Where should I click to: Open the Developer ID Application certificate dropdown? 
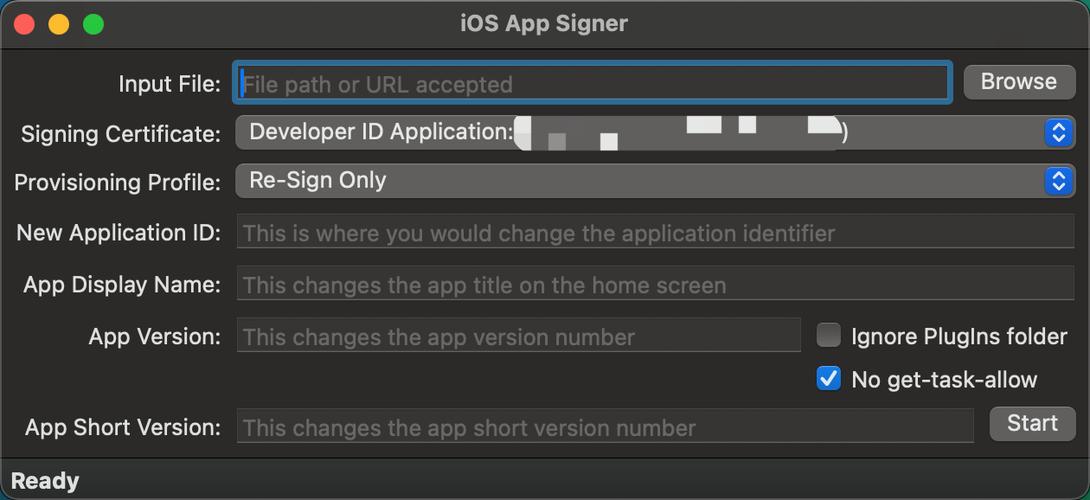click(x=656, y=132)
